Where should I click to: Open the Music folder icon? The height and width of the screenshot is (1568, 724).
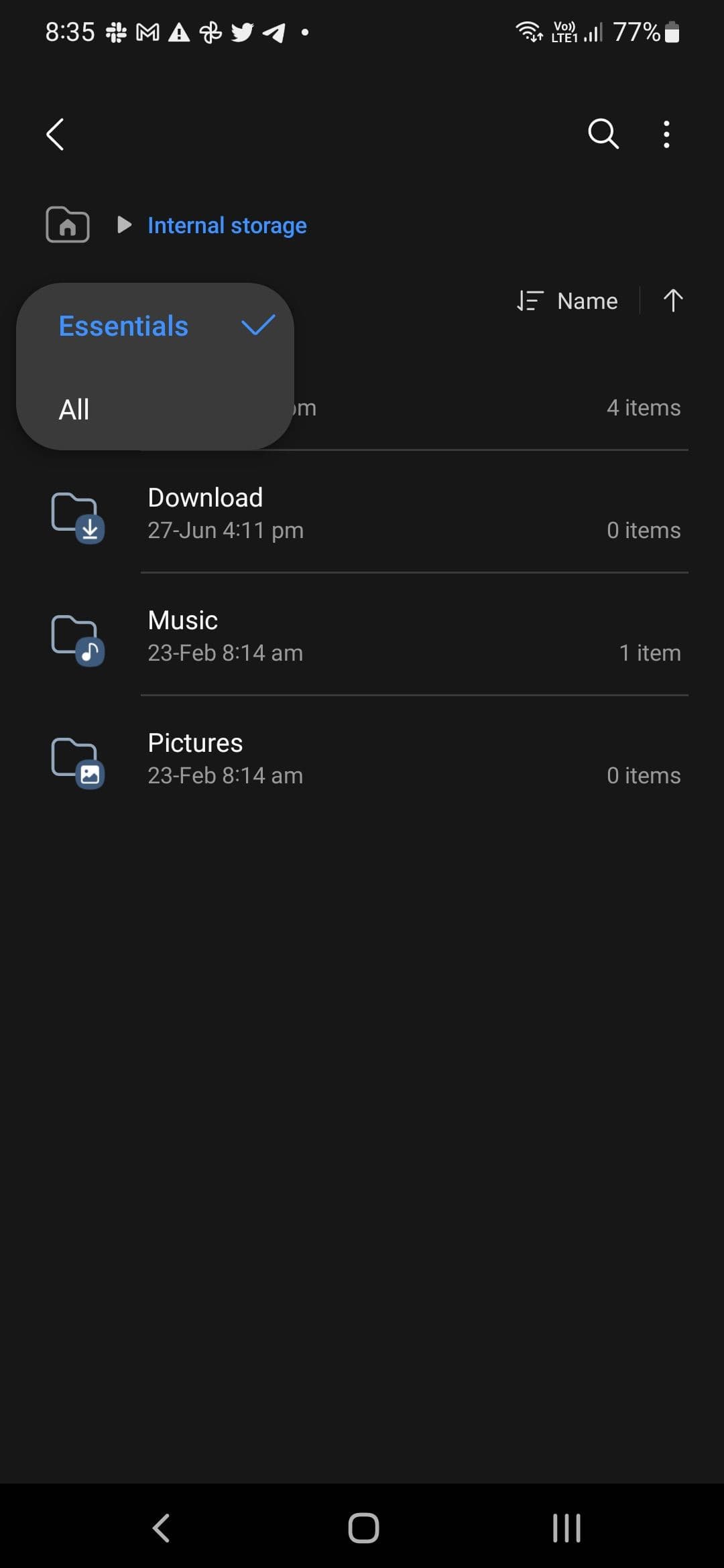click(x=78, y=639)
